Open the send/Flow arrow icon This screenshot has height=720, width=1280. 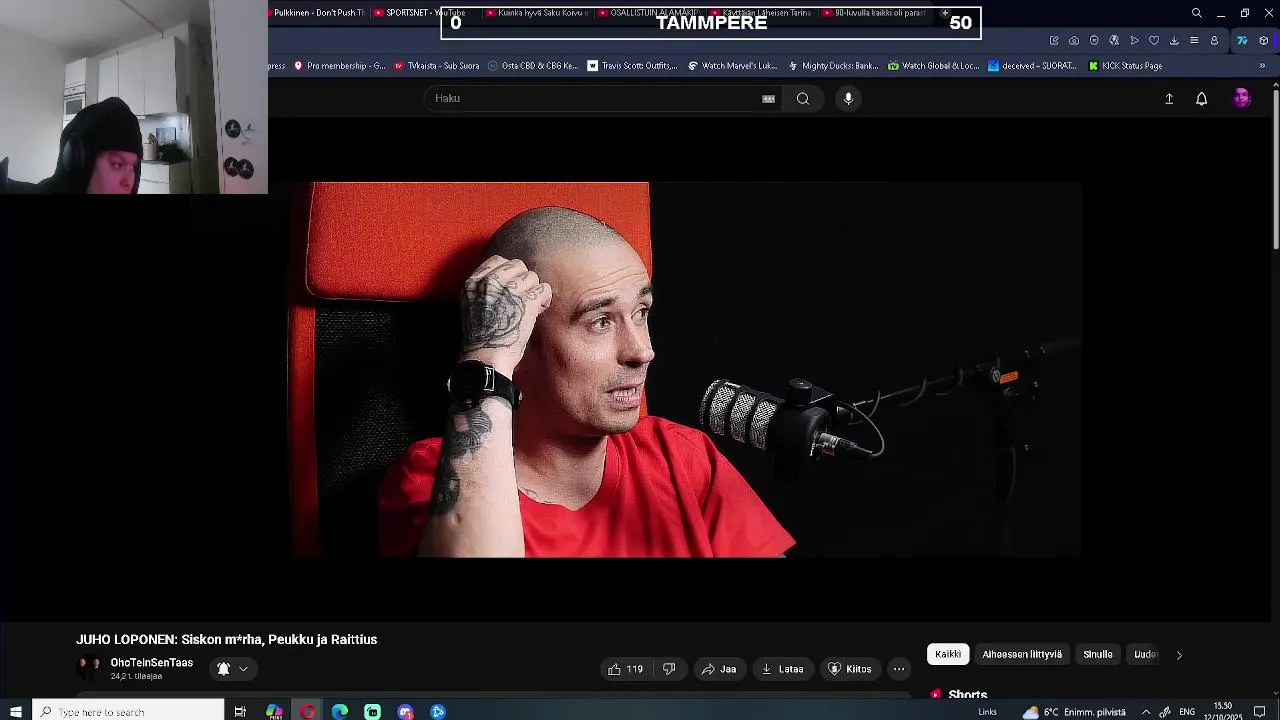1134,41
